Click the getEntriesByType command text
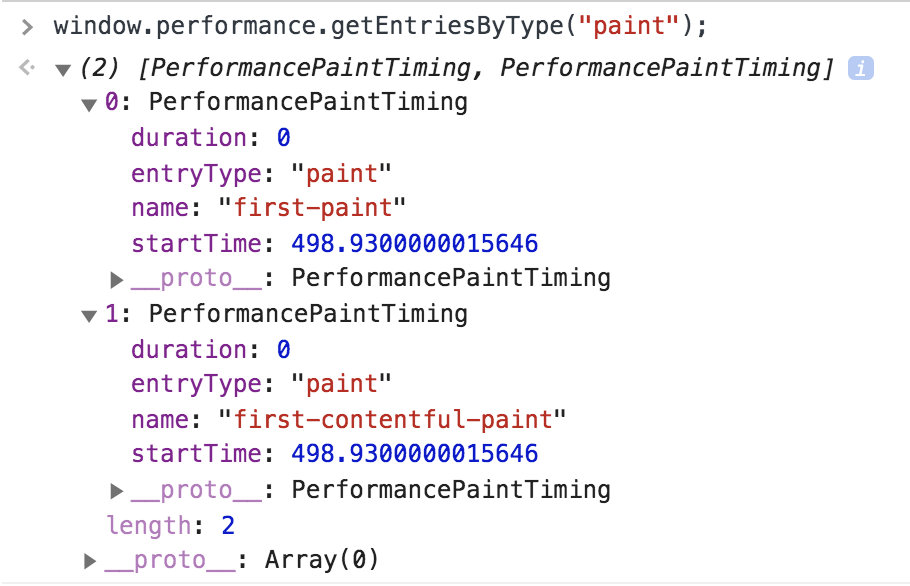The height and width of the screenshot is (586, 910). 380,27
